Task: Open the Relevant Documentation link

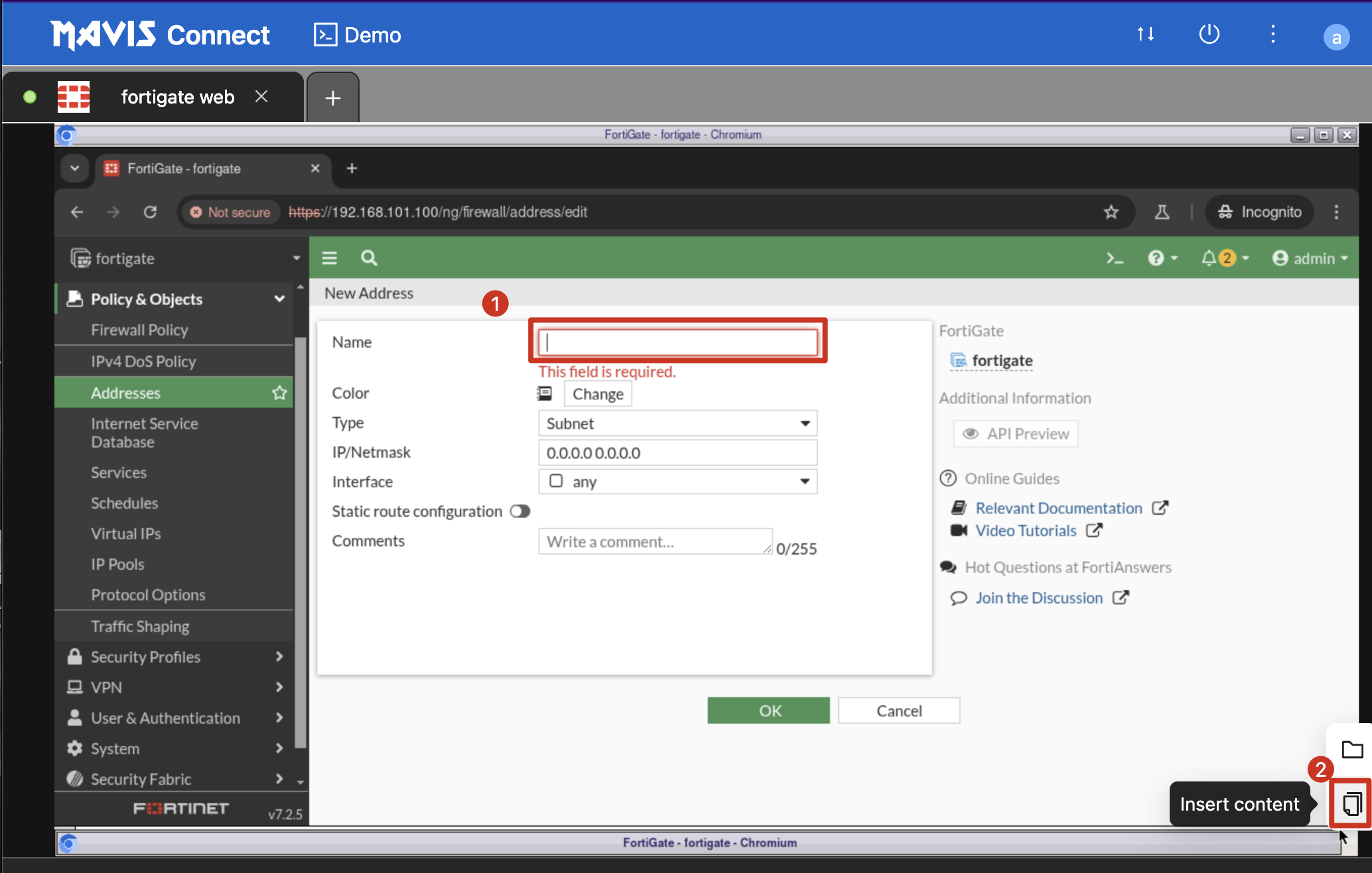Action: click(1059, 508)
